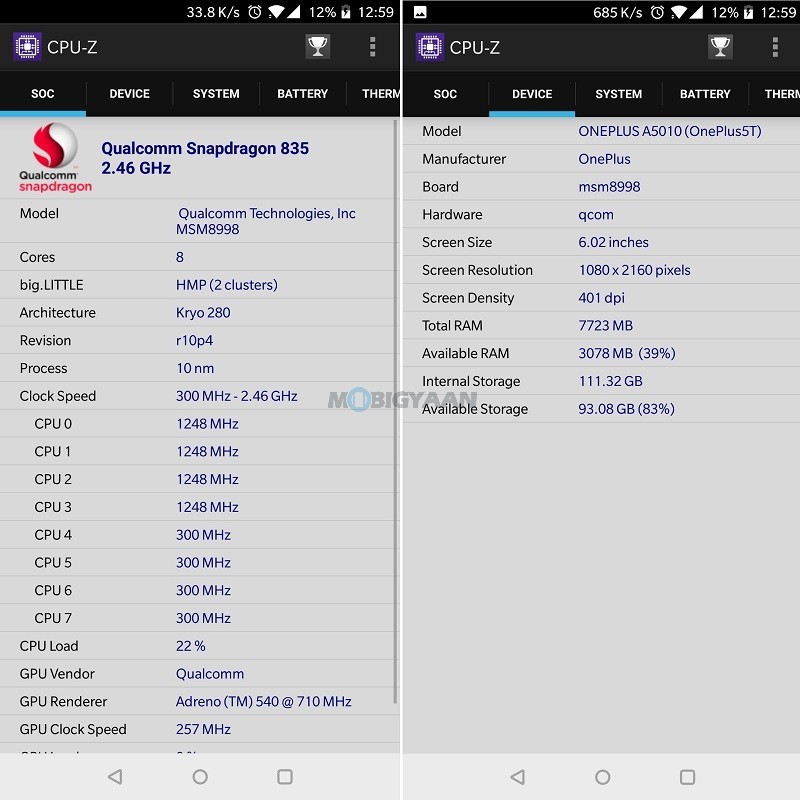Tap CPU-Z app icon in left screen
The image size is (800, 800).
coord(27,47)
